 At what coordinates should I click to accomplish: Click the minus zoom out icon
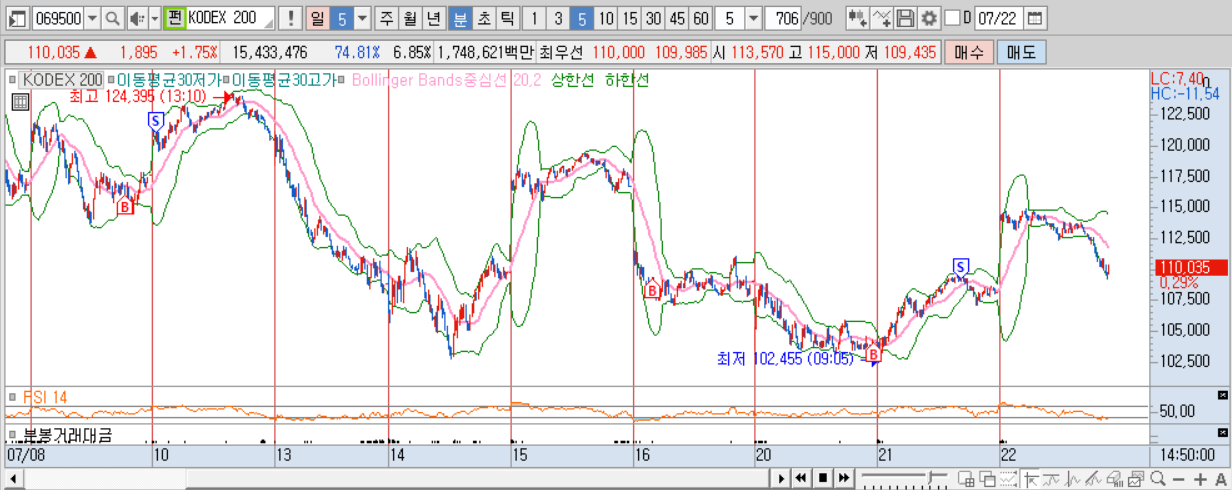click(1178, 478)
